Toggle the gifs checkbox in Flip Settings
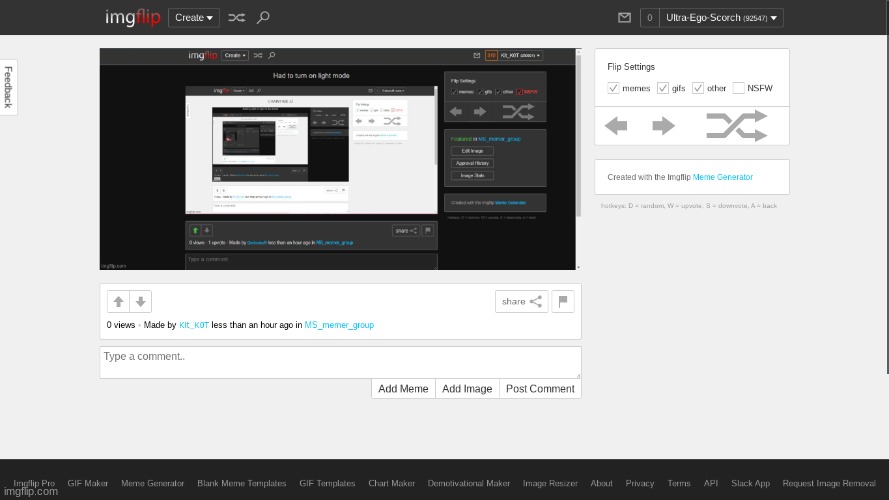 pos(663,88)
